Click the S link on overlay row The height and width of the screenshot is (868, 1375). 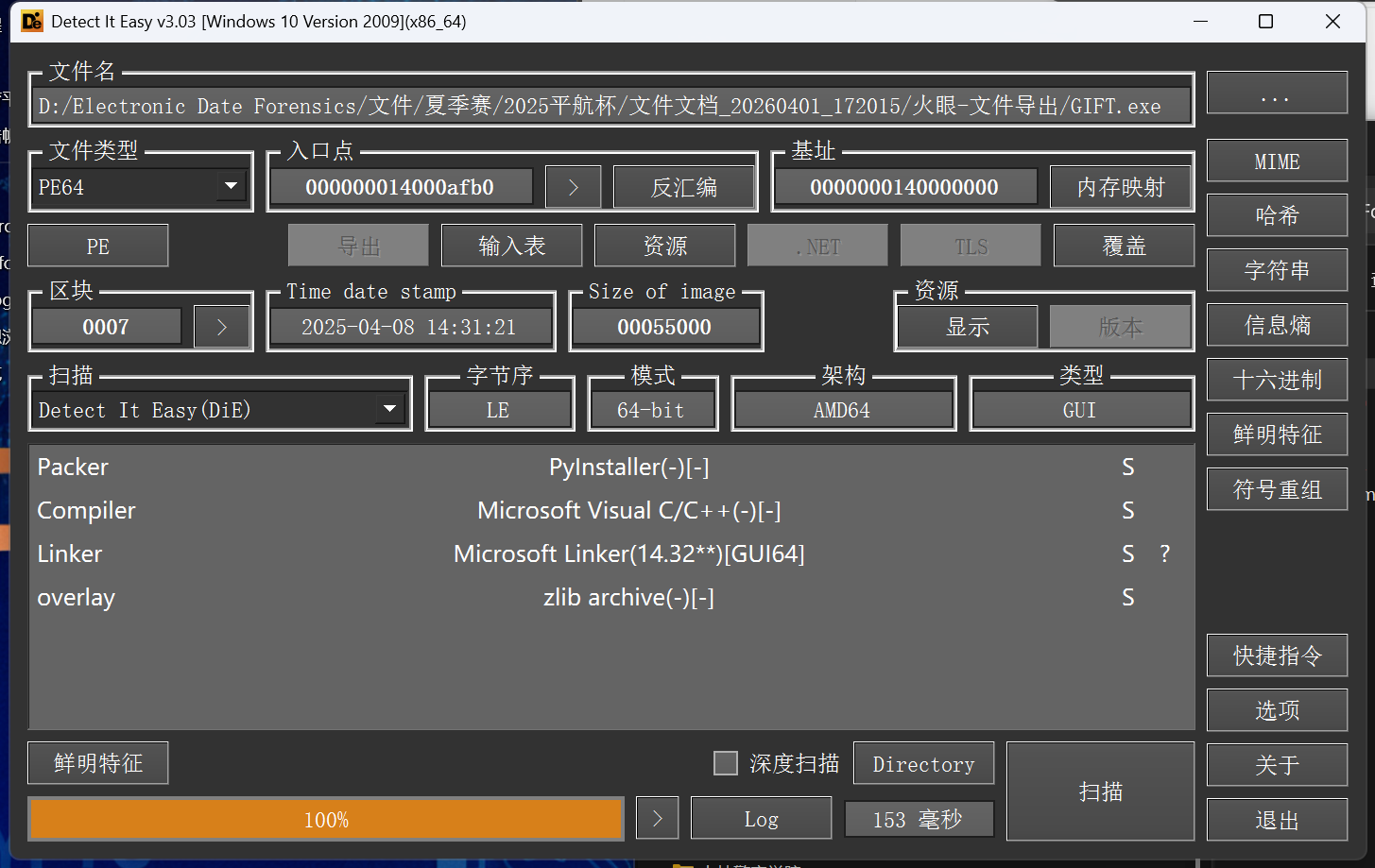pyautogui.click(x=1127, y=597)
